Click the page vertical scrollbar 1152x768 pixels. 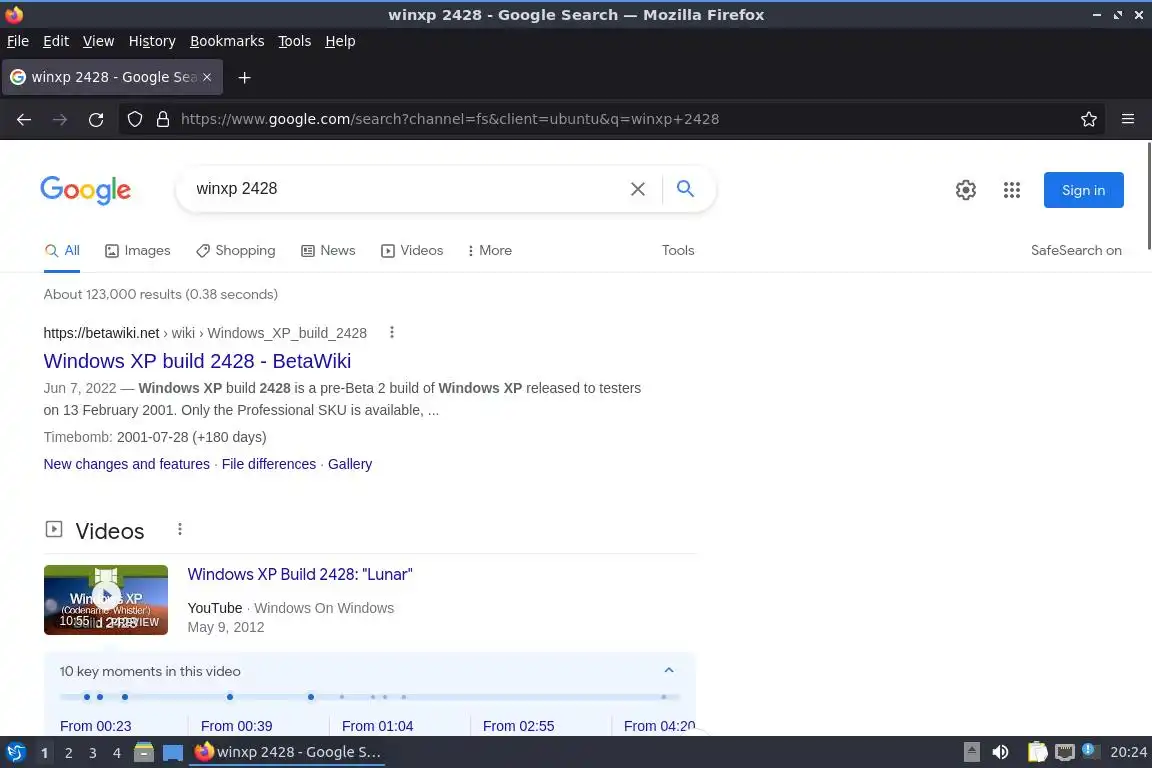[1148, 197]
